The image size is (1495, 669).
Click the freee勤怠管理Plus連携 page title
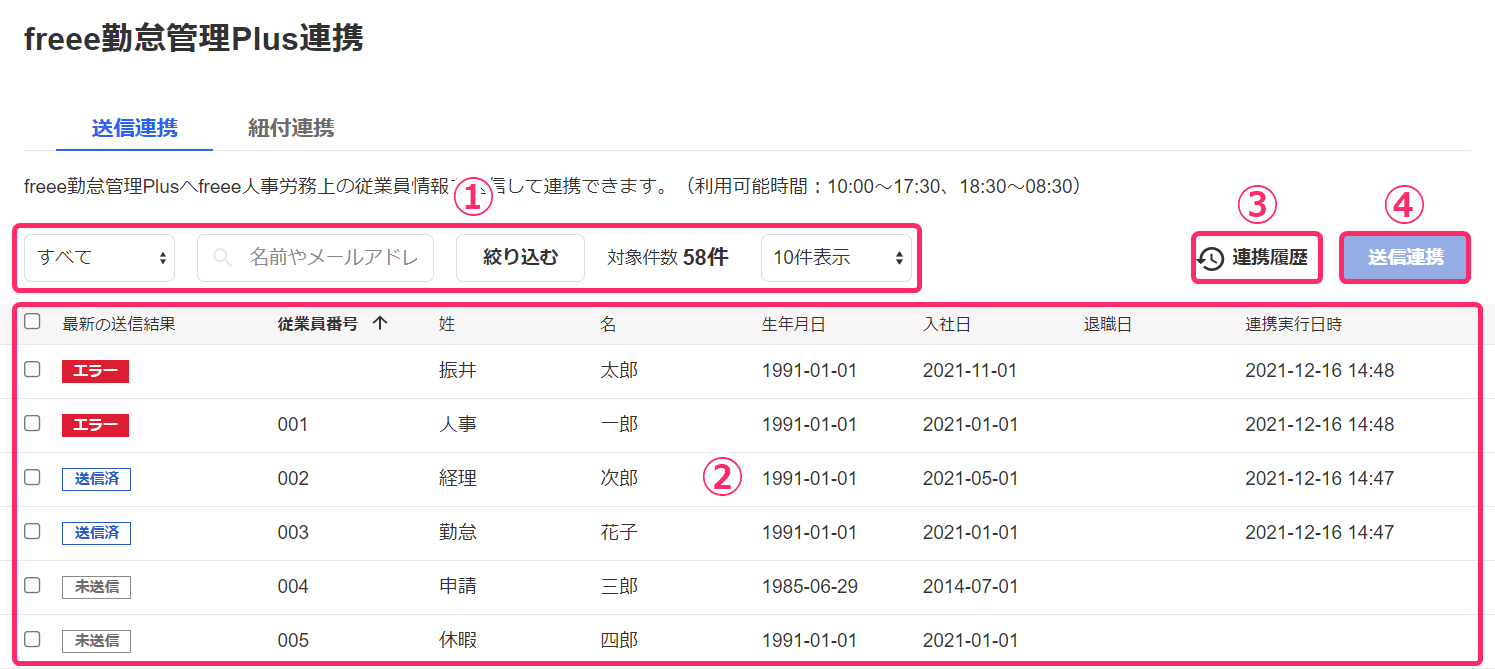193,39
